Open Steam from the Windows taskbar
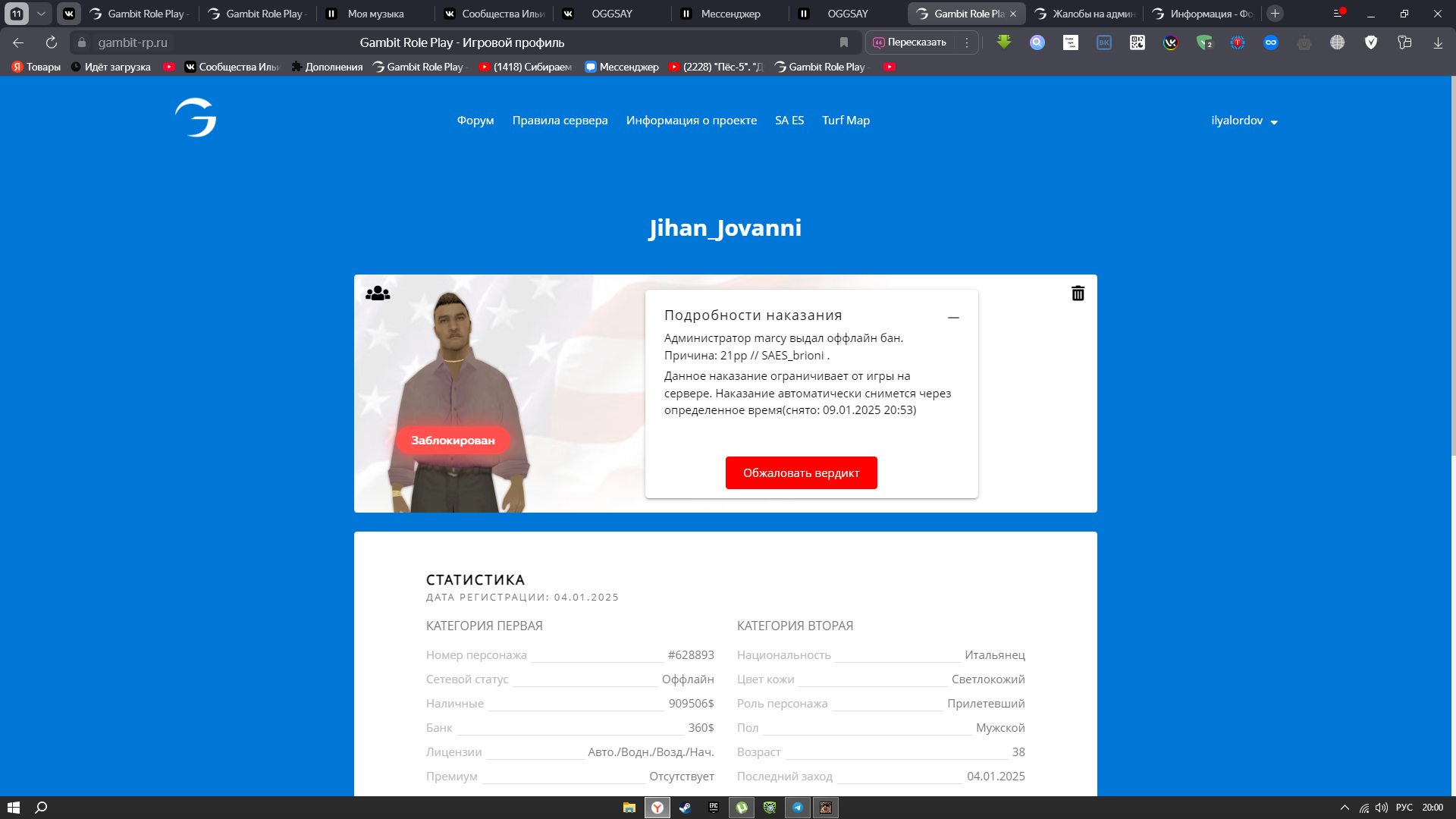This screenshot has width=1456, height=819. [x=685, y=808]
